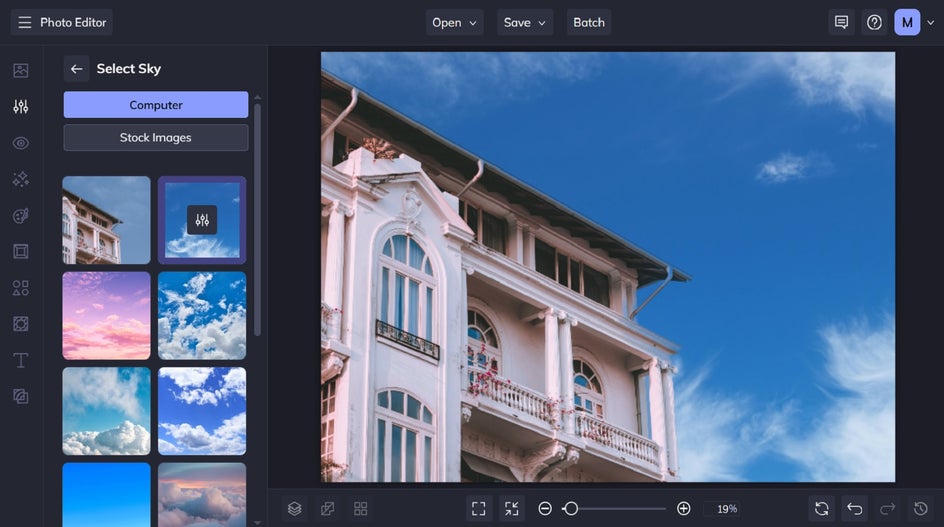Select the dusky pink clouds sky thumbnail

click(x=202, y=495)
